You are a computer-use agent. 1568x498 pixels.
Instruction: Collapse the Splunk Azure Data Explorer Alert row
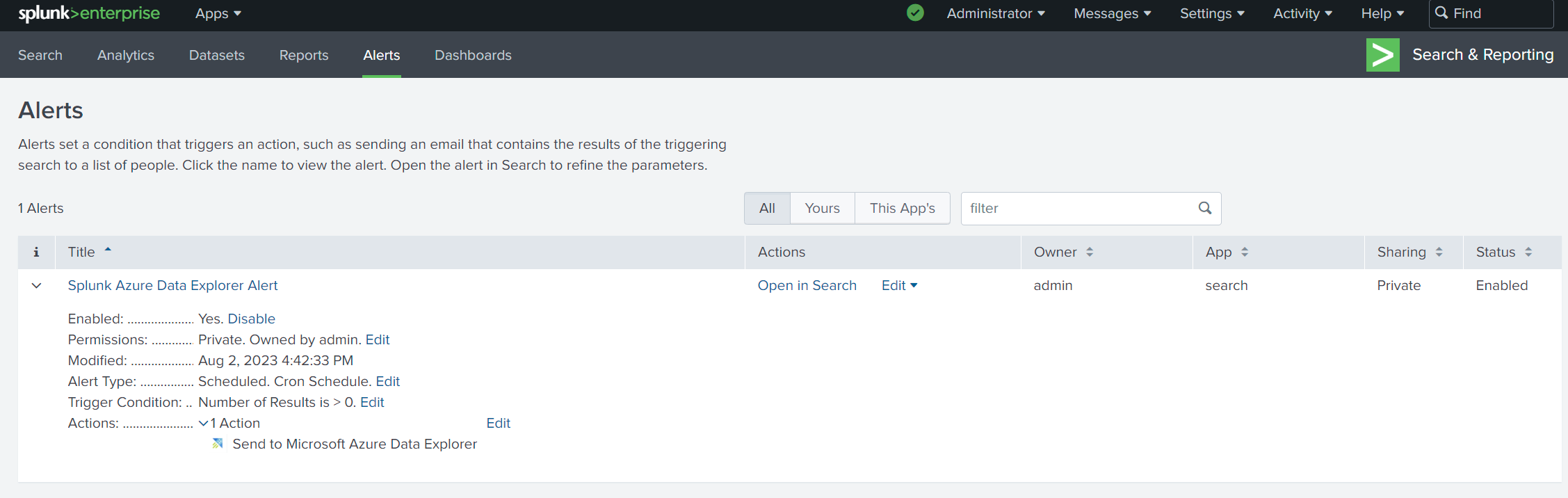point(37,286)
